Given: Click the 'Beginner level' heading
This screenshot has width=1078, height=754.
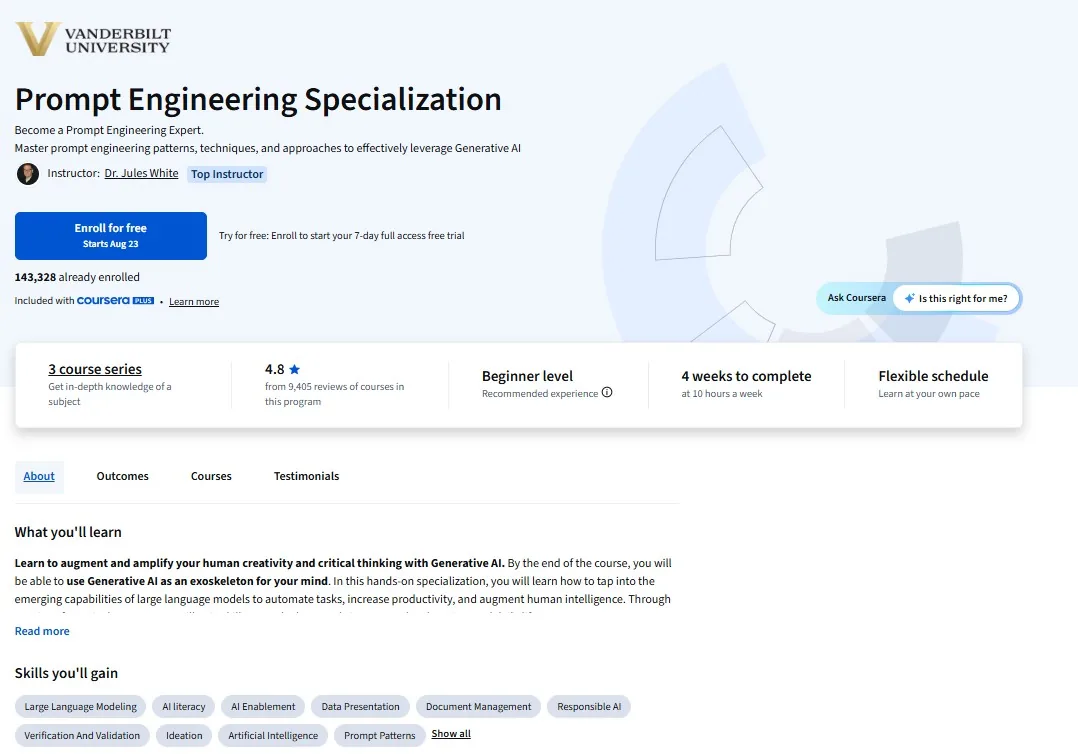Looking at the screenshot, I should point(527,376).
